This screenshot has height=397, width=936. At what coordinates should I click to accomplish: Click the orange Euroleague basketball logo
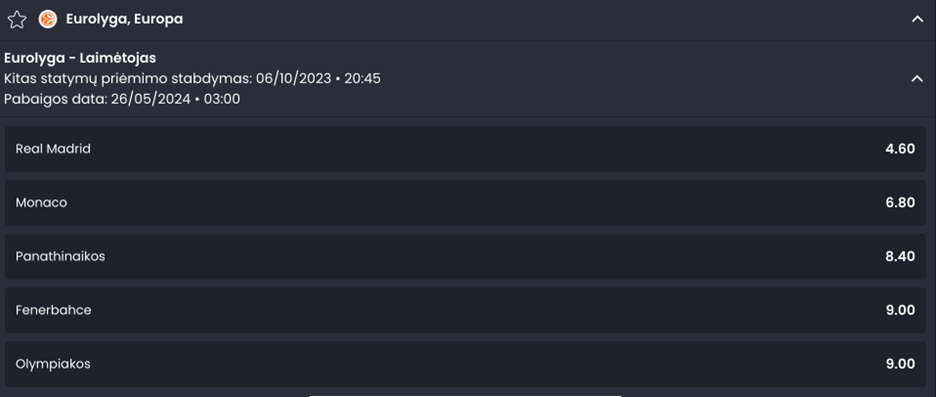(48, 20)
